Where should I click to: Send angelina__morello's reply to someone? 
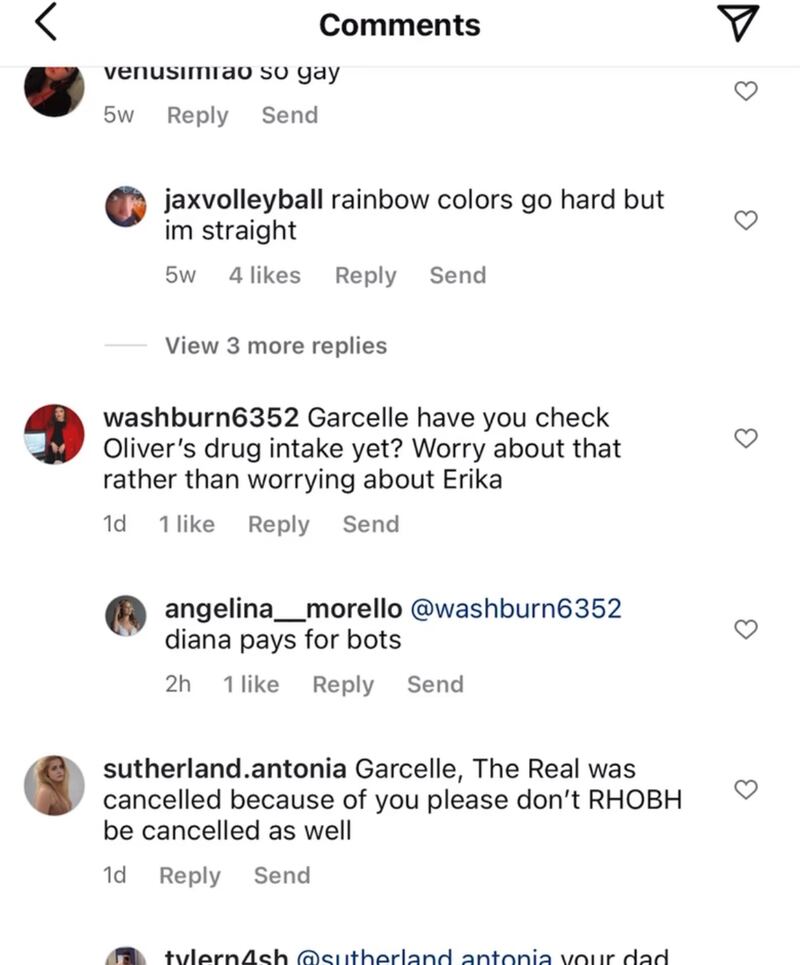tap(435, 684)
